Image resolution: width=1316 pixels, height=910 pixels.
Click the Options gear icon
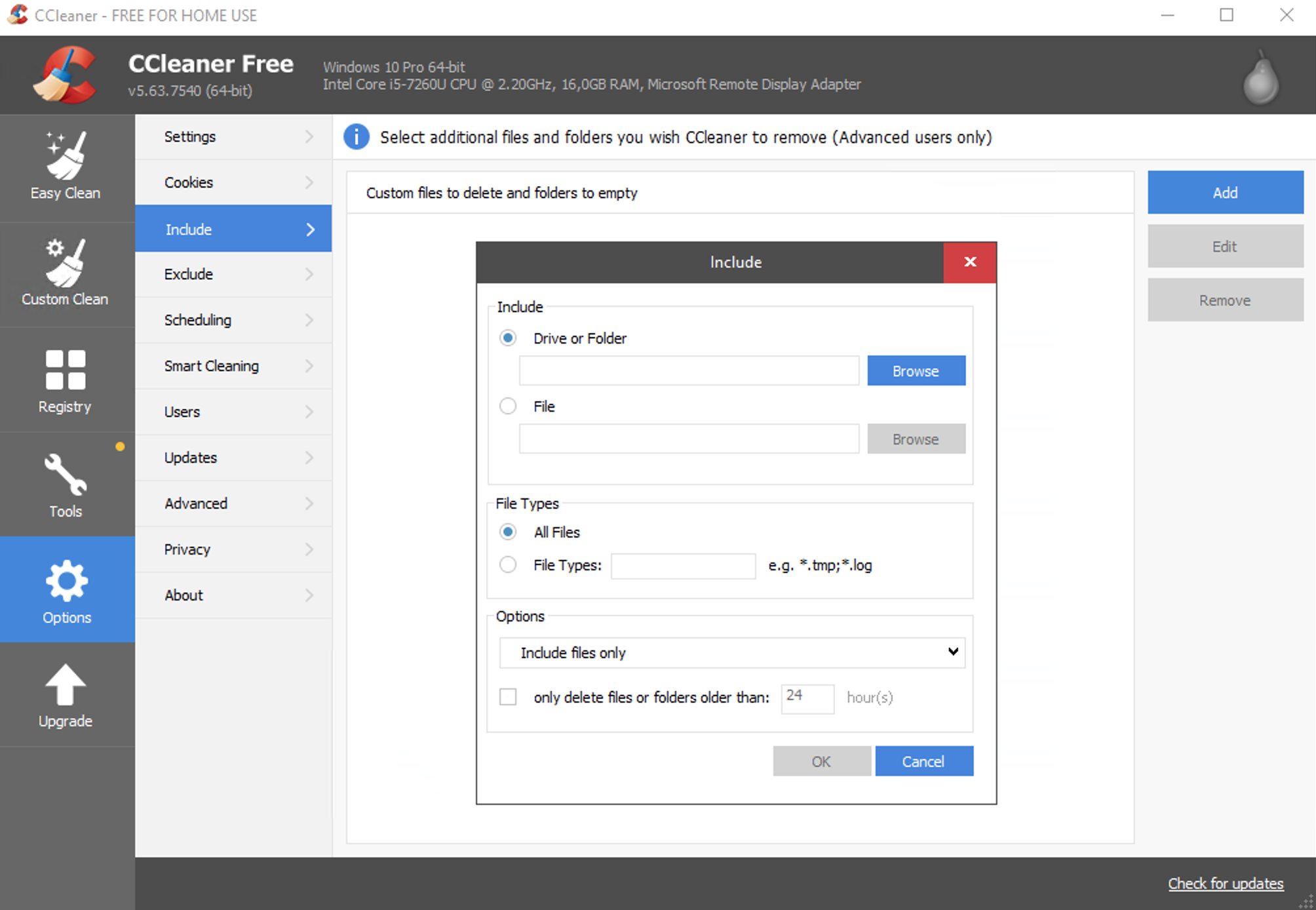click(x=66, y=581)
